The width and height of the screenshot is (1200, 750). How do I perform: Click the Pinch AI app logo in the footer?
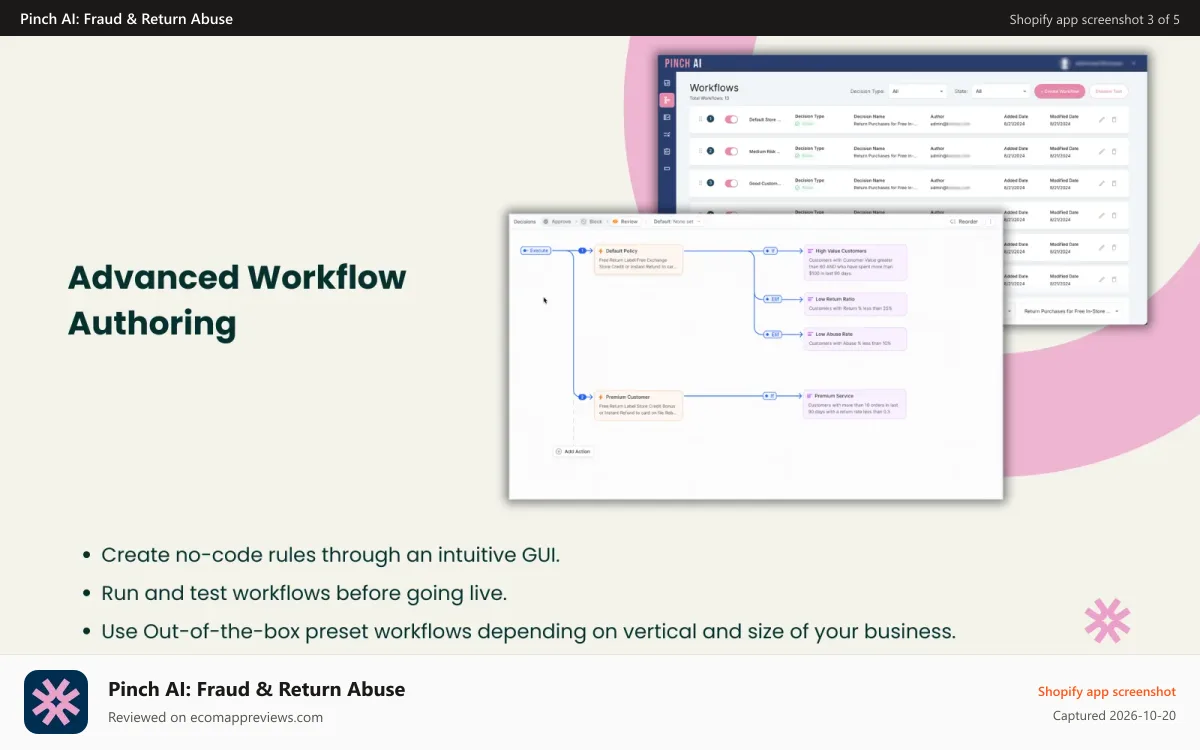pos(56,702)
